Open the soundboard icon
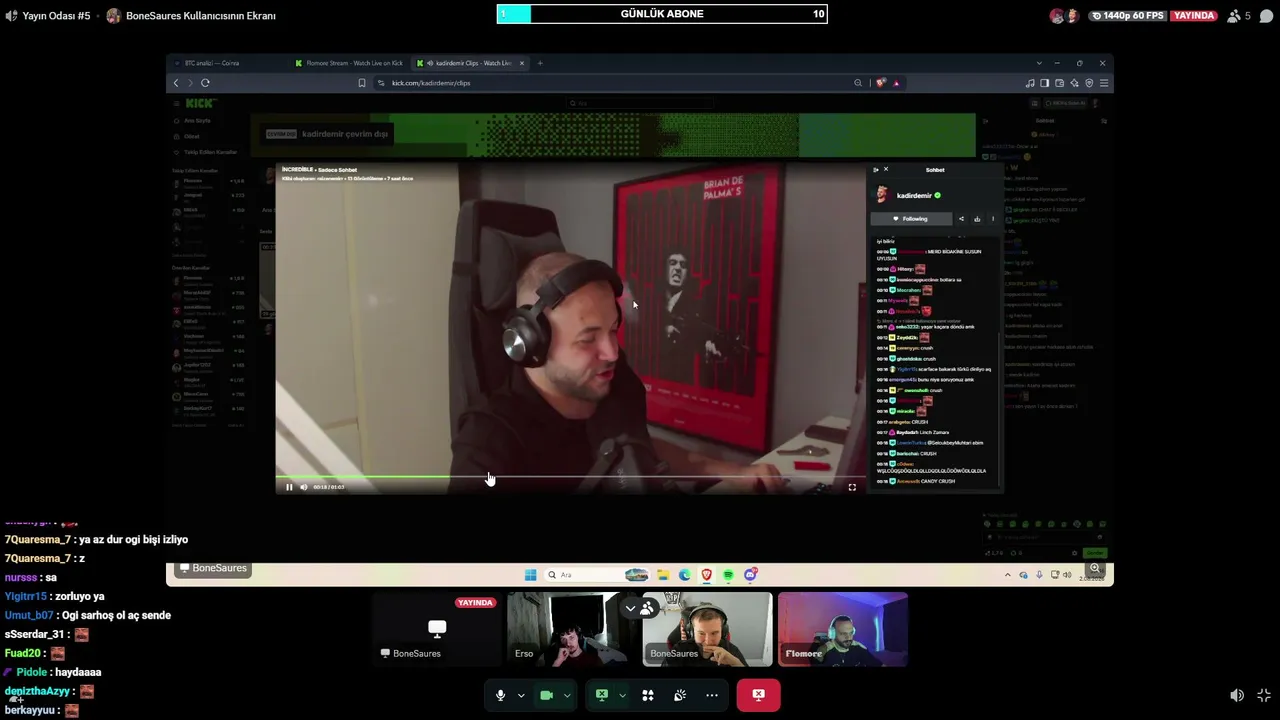 click(x=680, y=695)
